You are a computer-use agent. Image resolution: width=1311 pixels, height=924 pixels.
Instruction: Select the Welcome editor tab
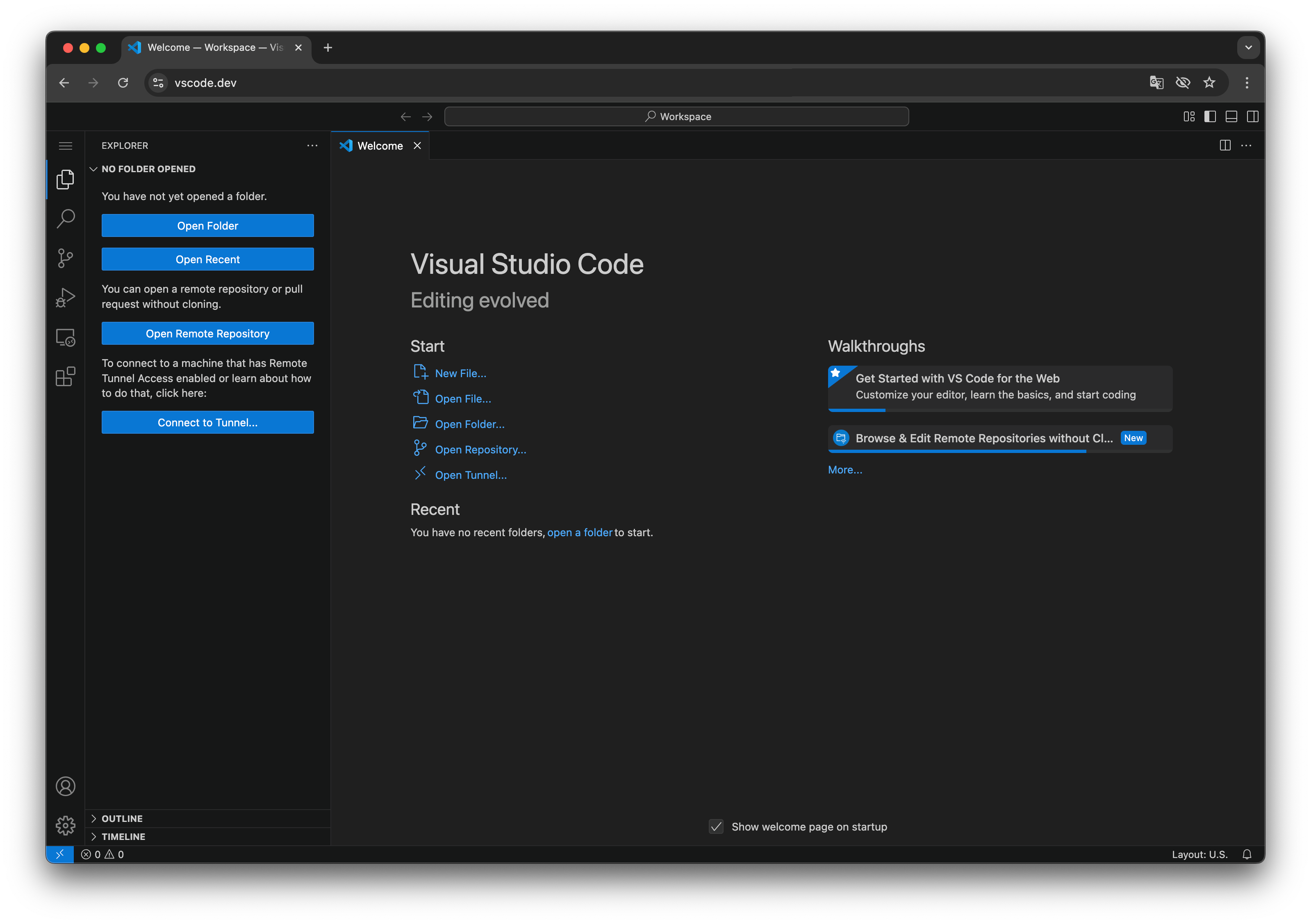click(380, 146)
